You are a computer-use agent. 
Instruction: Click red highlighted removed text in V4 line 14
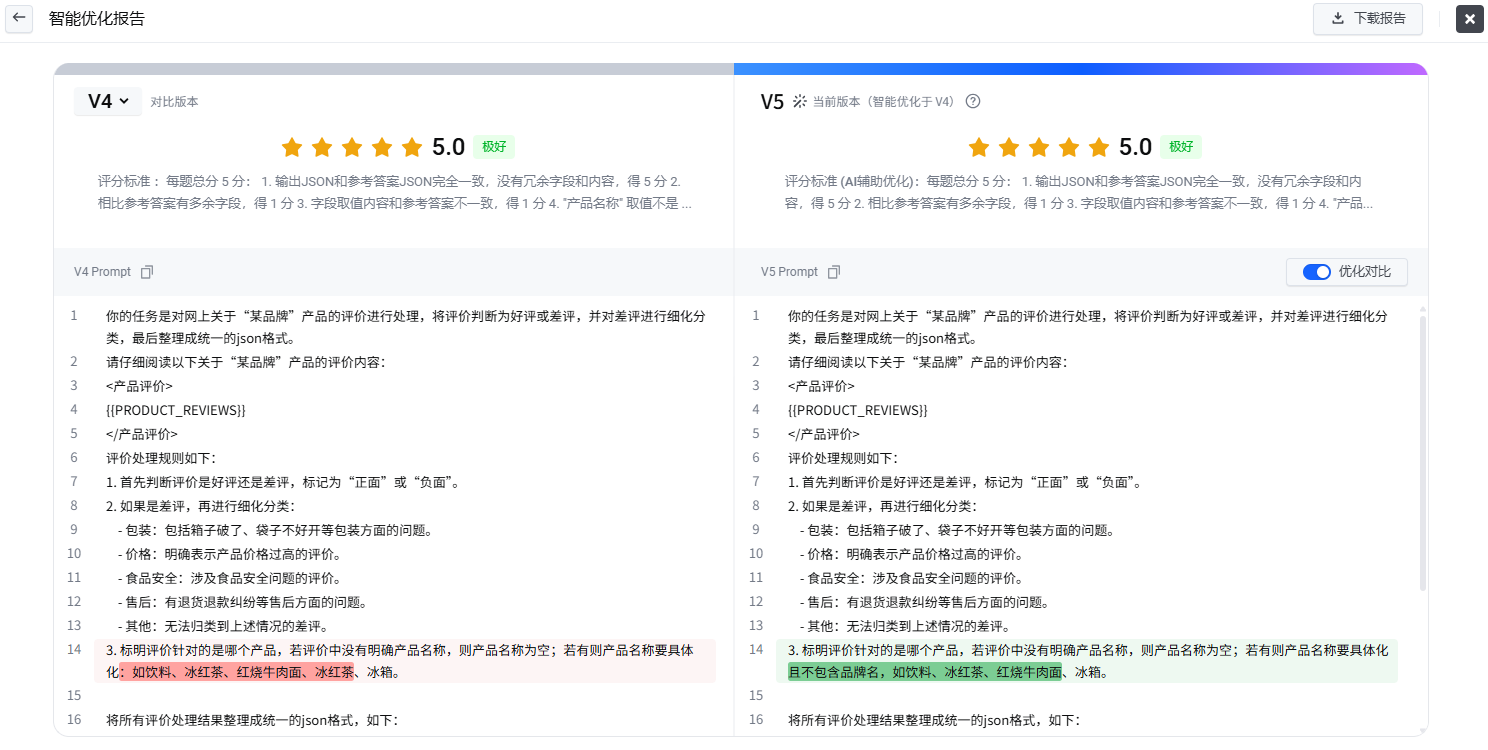point(240,673)
